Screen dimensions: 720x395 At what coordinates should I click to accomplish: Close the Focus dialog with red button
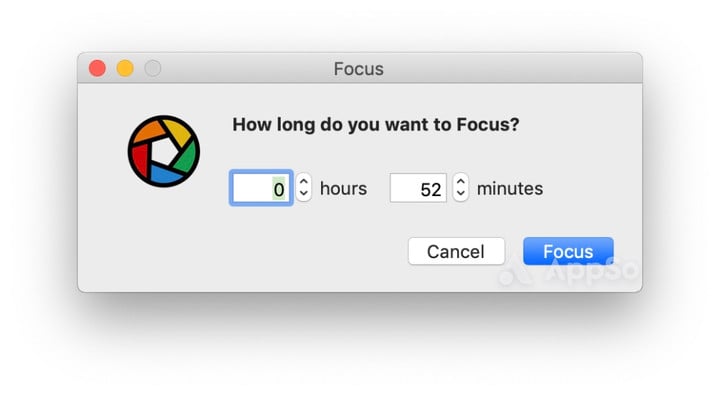97,68
